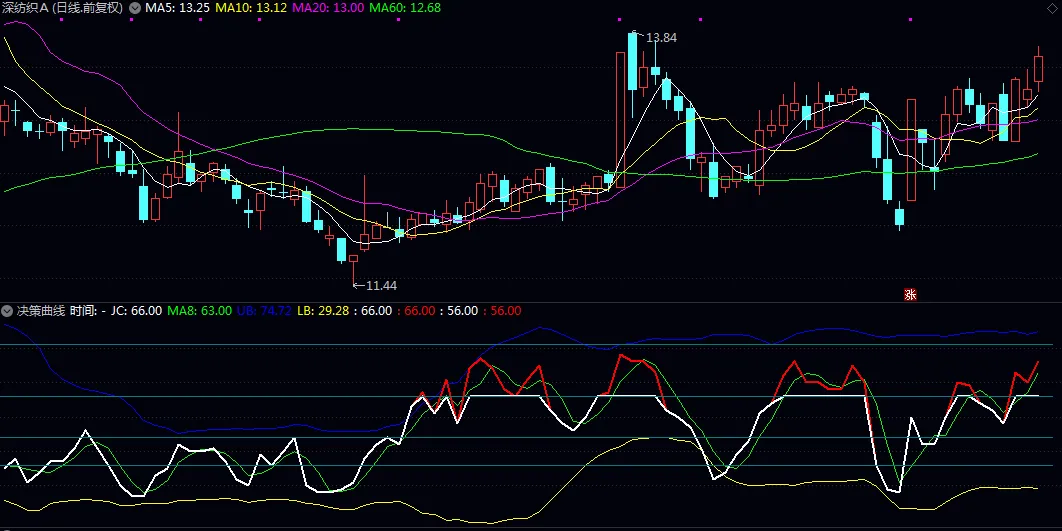Click the 时间: - label in indicator header
The width and height of the screenshot is (1062, 531).
[88, 311]
